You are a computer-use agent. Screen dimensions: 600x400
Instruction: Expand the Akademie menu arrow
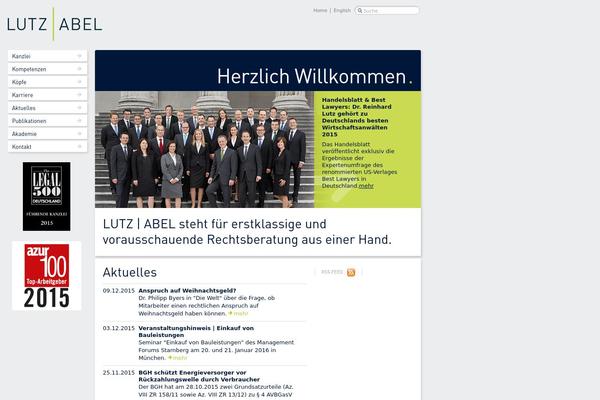click(80, 134)
